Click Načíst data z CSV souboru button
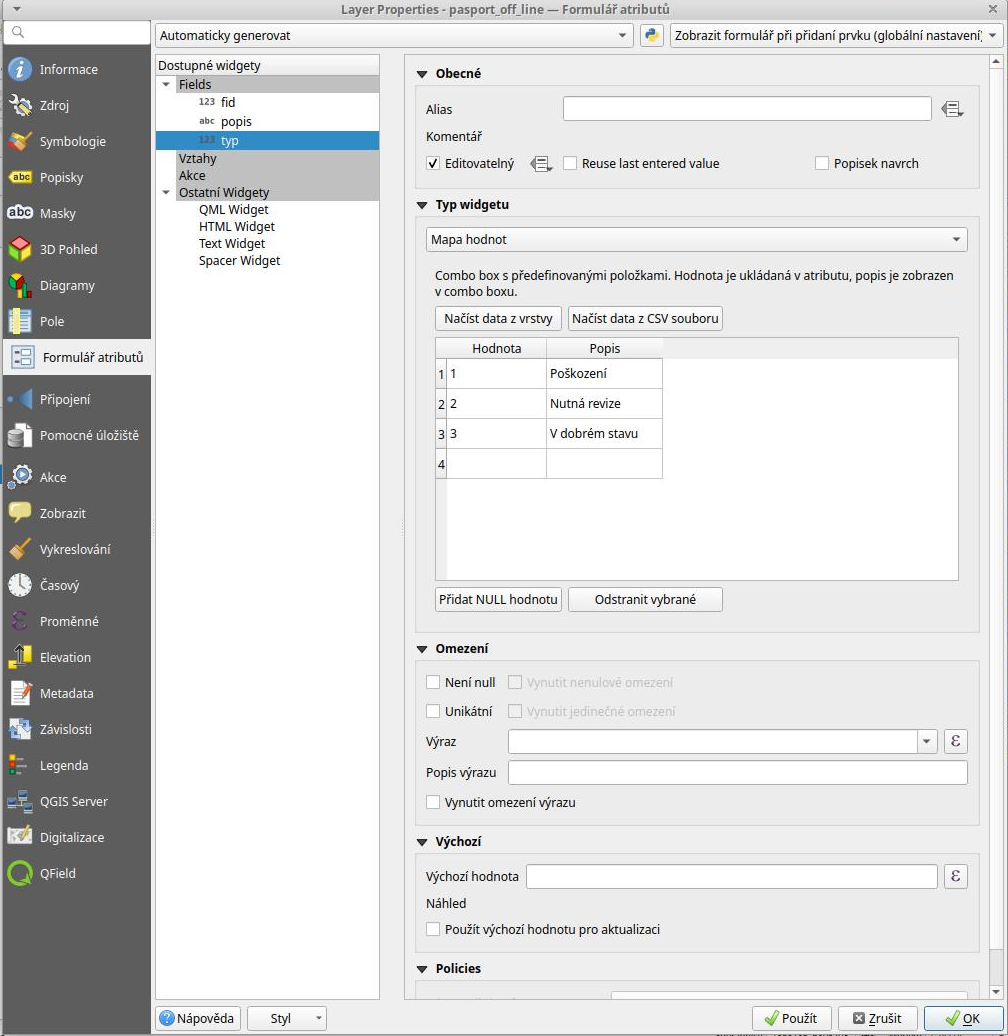Viewport: 1008px width, 1036px height. pos(645,319)
